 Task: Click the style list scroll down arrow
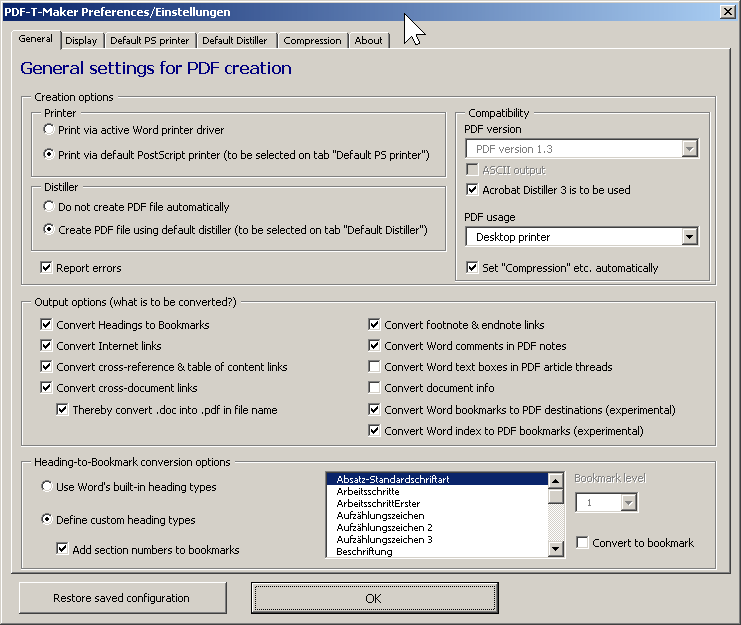click(556, 548)
